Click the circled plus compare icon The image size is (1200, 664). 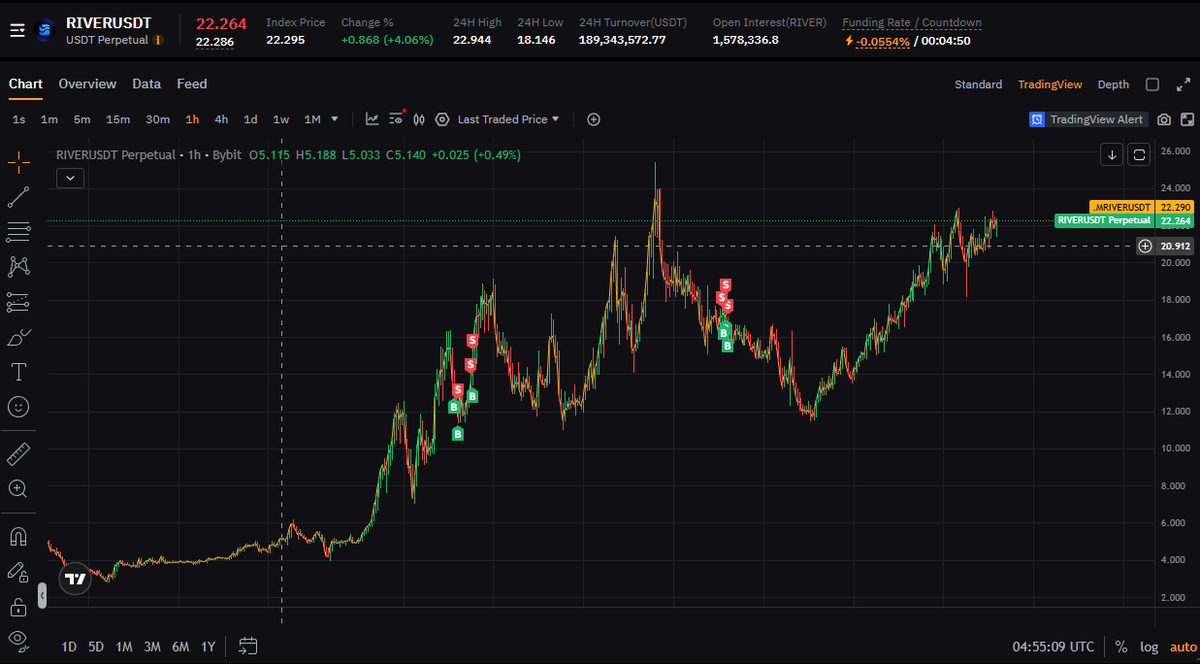coord(593,119)
